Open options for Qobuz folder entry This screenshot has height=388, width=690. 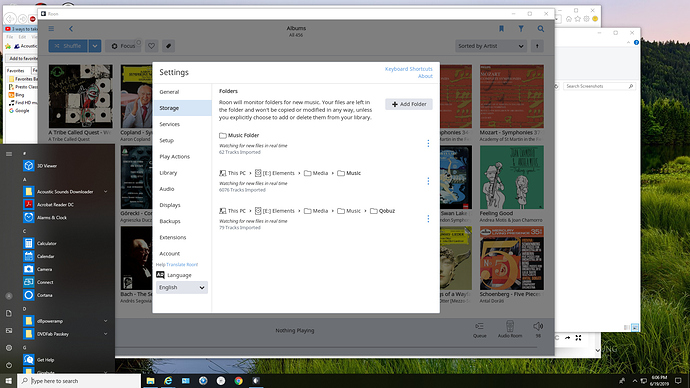[428, 219]
